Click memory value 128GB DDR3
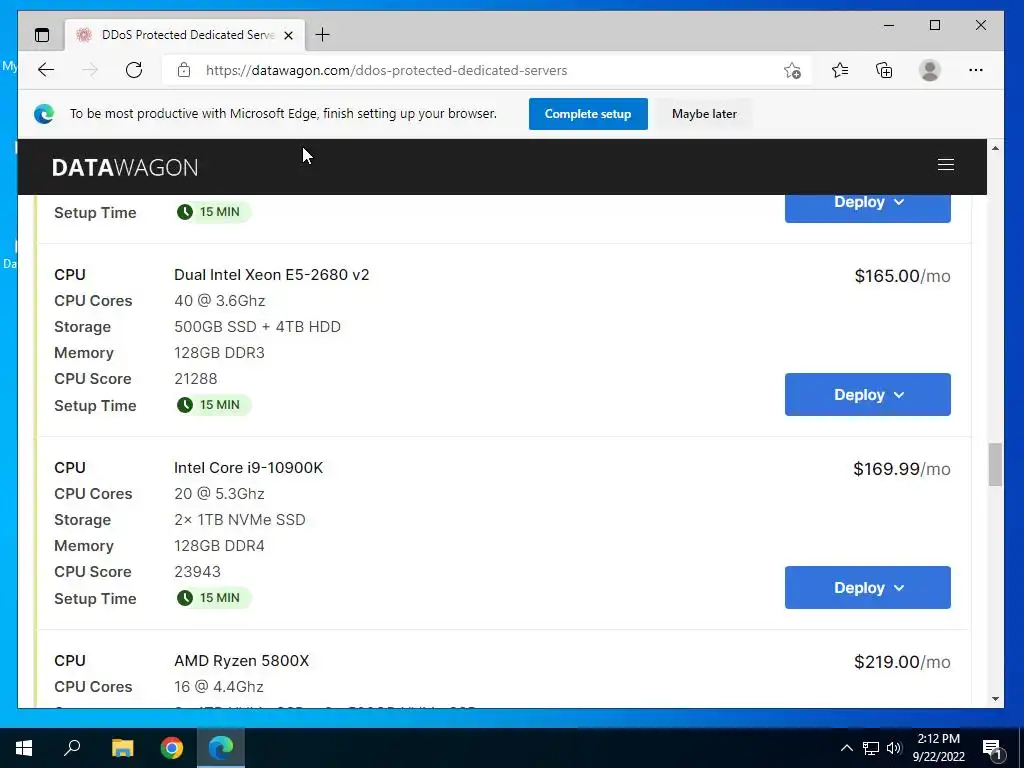 219,353
